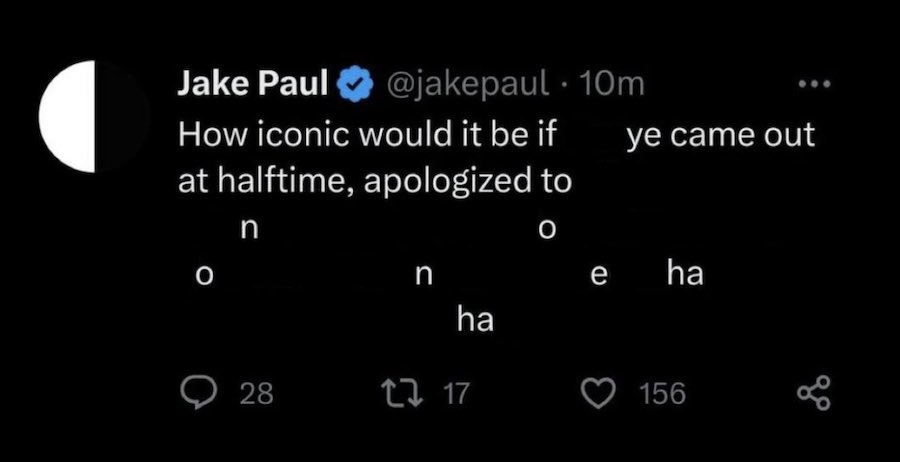Image resolution: width=900 pixels, height=462 pixels.
Task: Click the retweet count 17
Action: coord(454,394)
